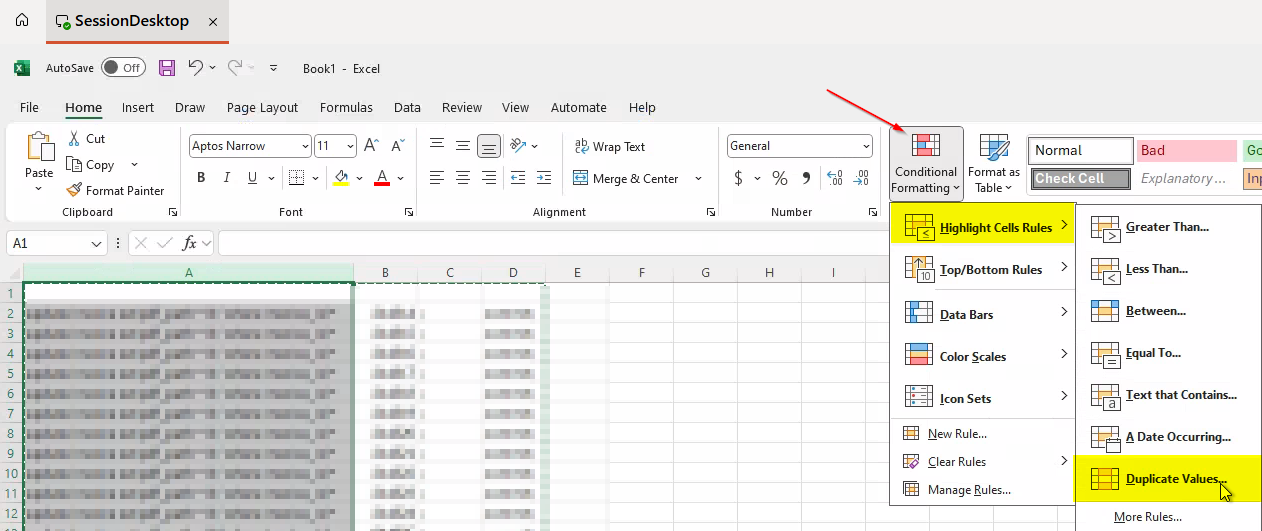Click the Borders icon

tap(296, 178)
